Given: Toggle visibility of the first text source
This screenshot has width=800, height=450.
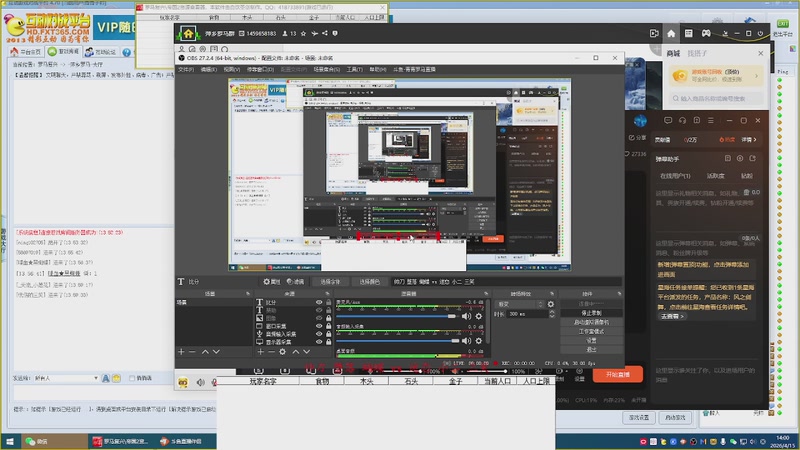Looking at the screenshot, I should coord(319,303).
